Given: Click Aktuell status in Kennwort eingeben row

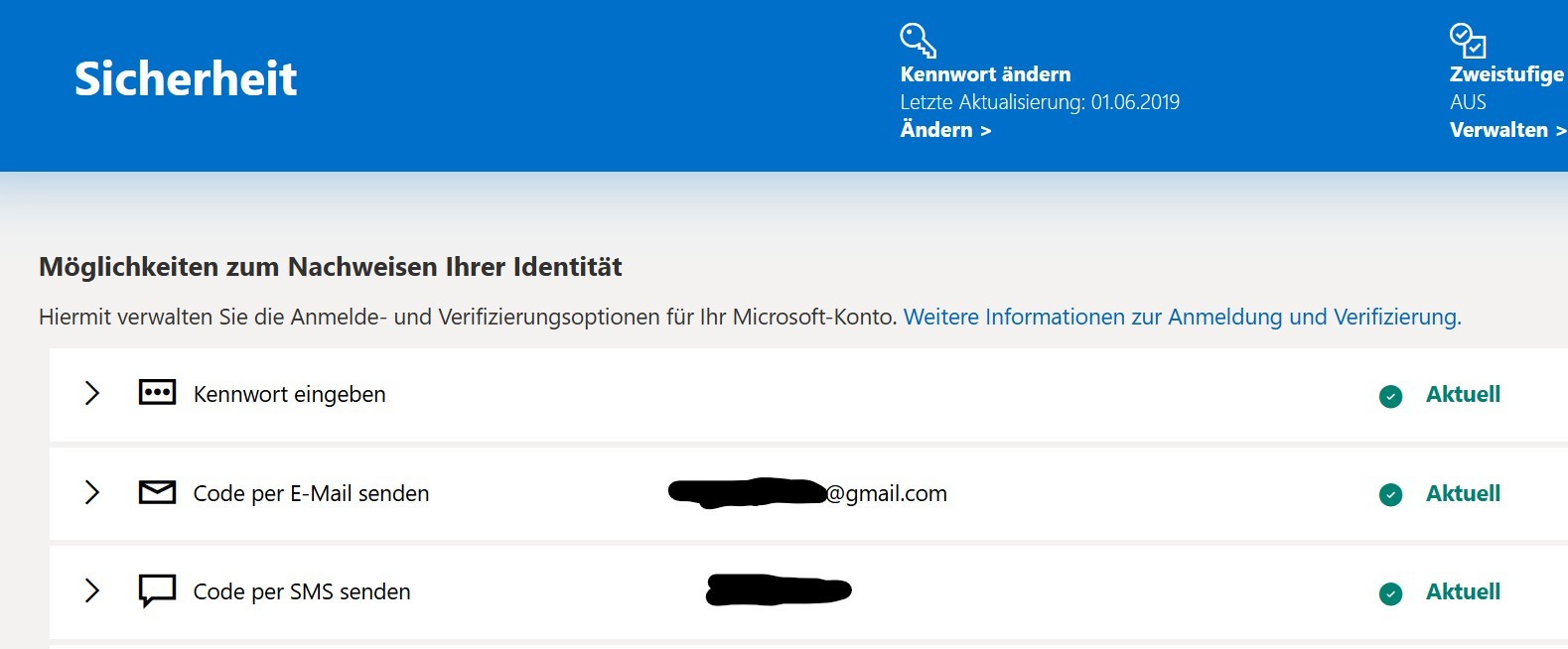Looking at the screenshot, I should coord(1462,394).
